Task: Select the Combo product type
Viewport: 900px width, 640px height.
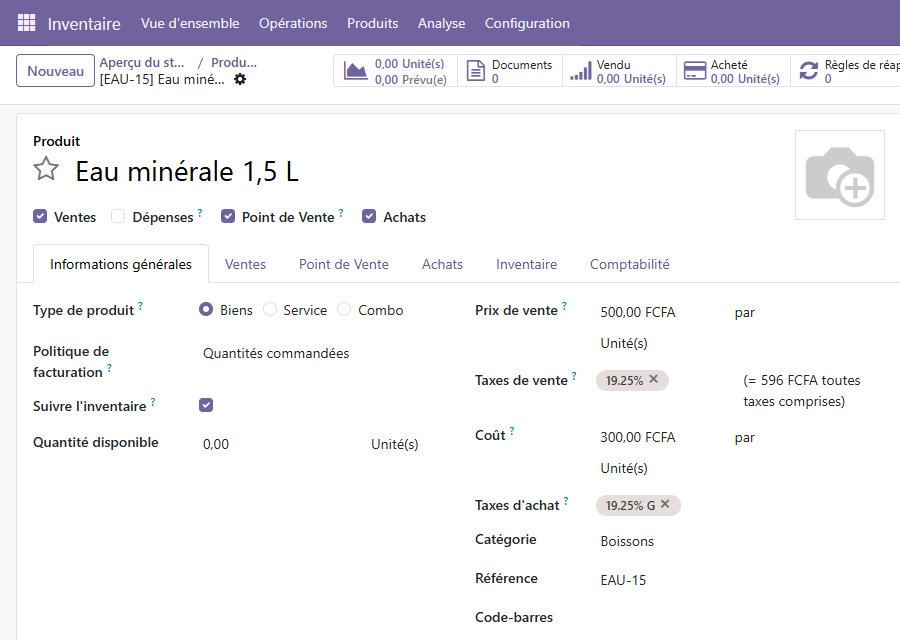Action: [x=344, y=309]
